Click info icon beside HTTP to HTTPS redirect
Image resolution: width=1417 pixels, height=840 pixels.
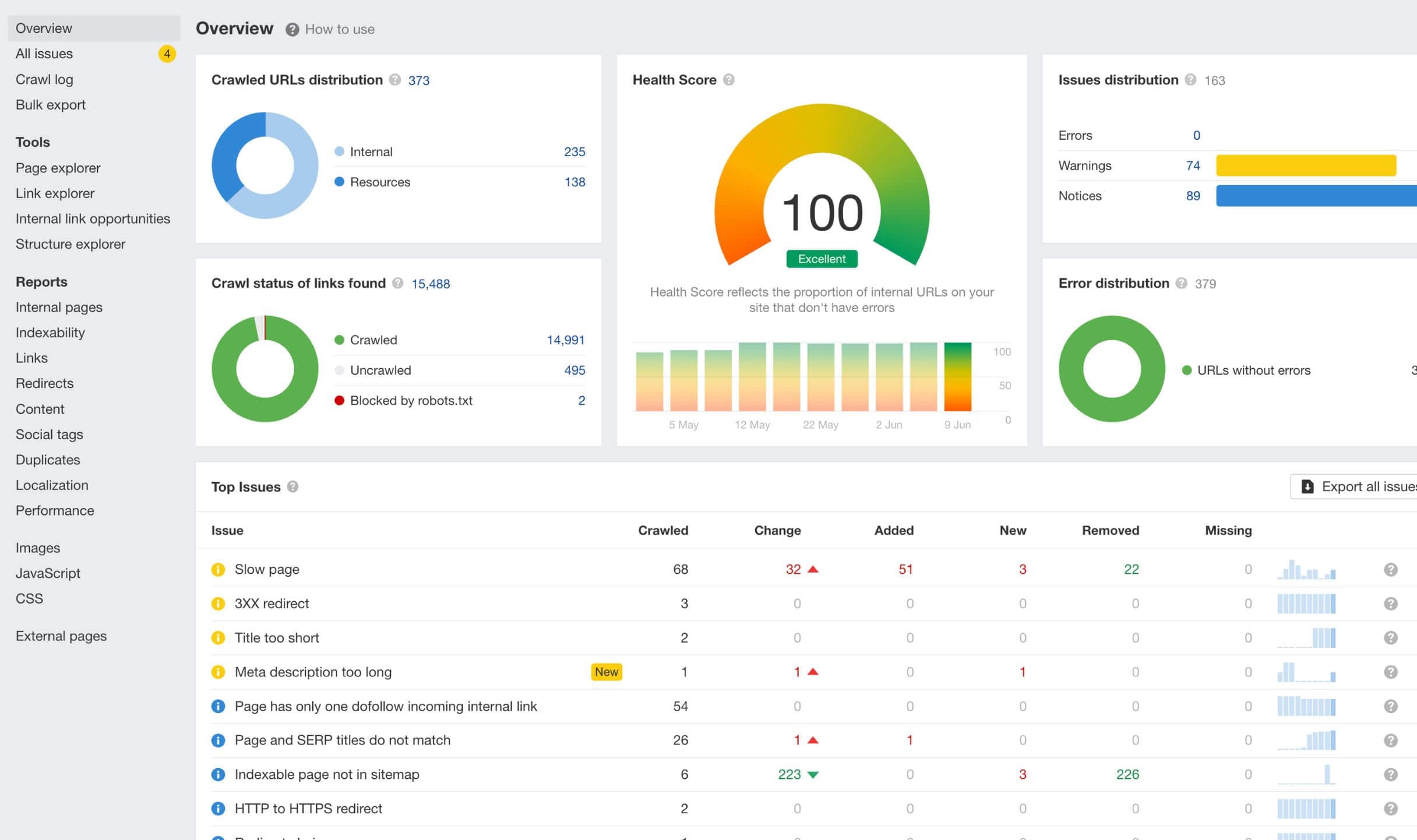218,809
